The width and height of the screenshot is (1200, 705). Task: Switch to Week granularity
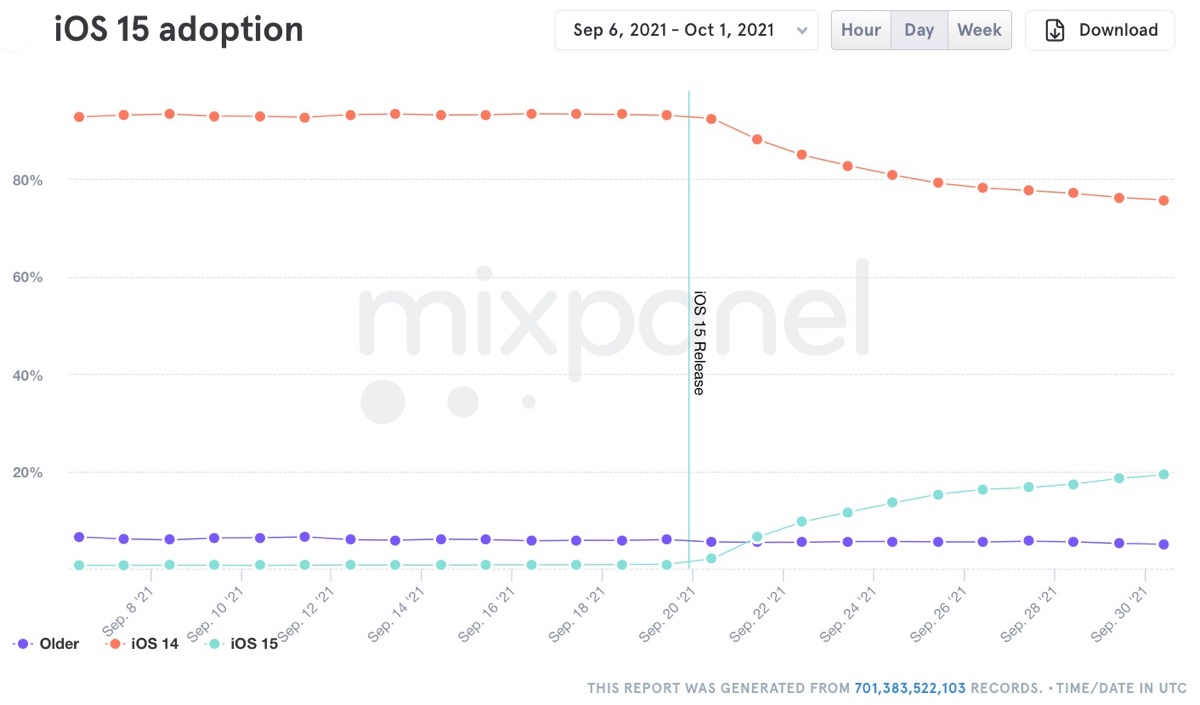[979, 30]
